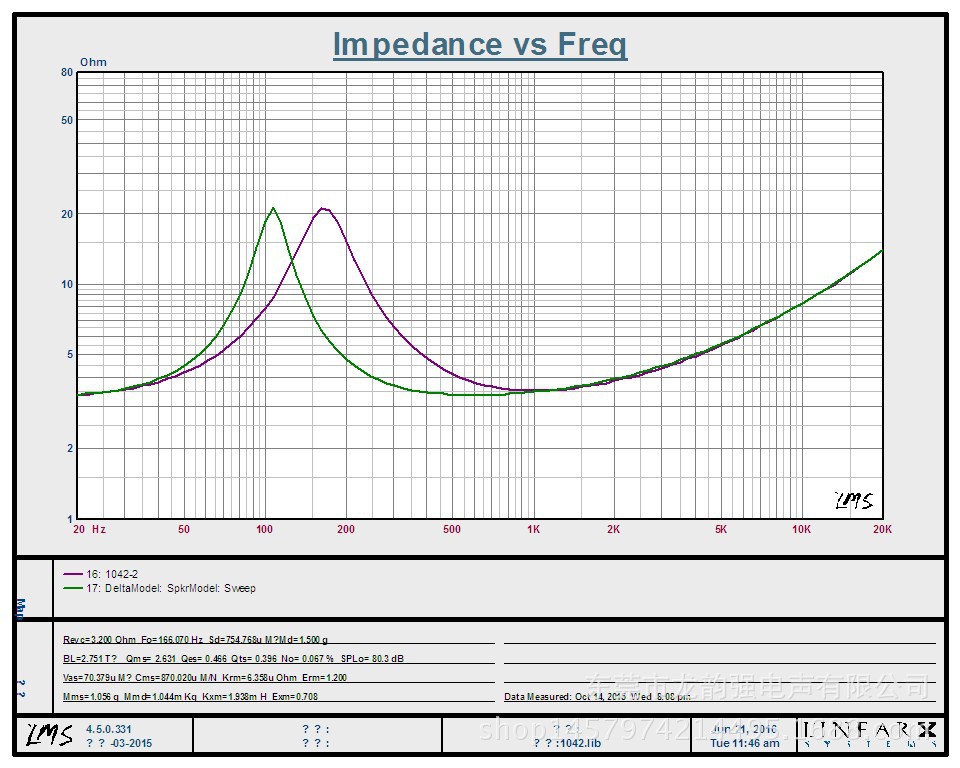Image resolution: width=960 pixels, height=768 pixels.
Task: Click the LMS logo in footer
Action: pyautogui.click(x=50, y=735)
